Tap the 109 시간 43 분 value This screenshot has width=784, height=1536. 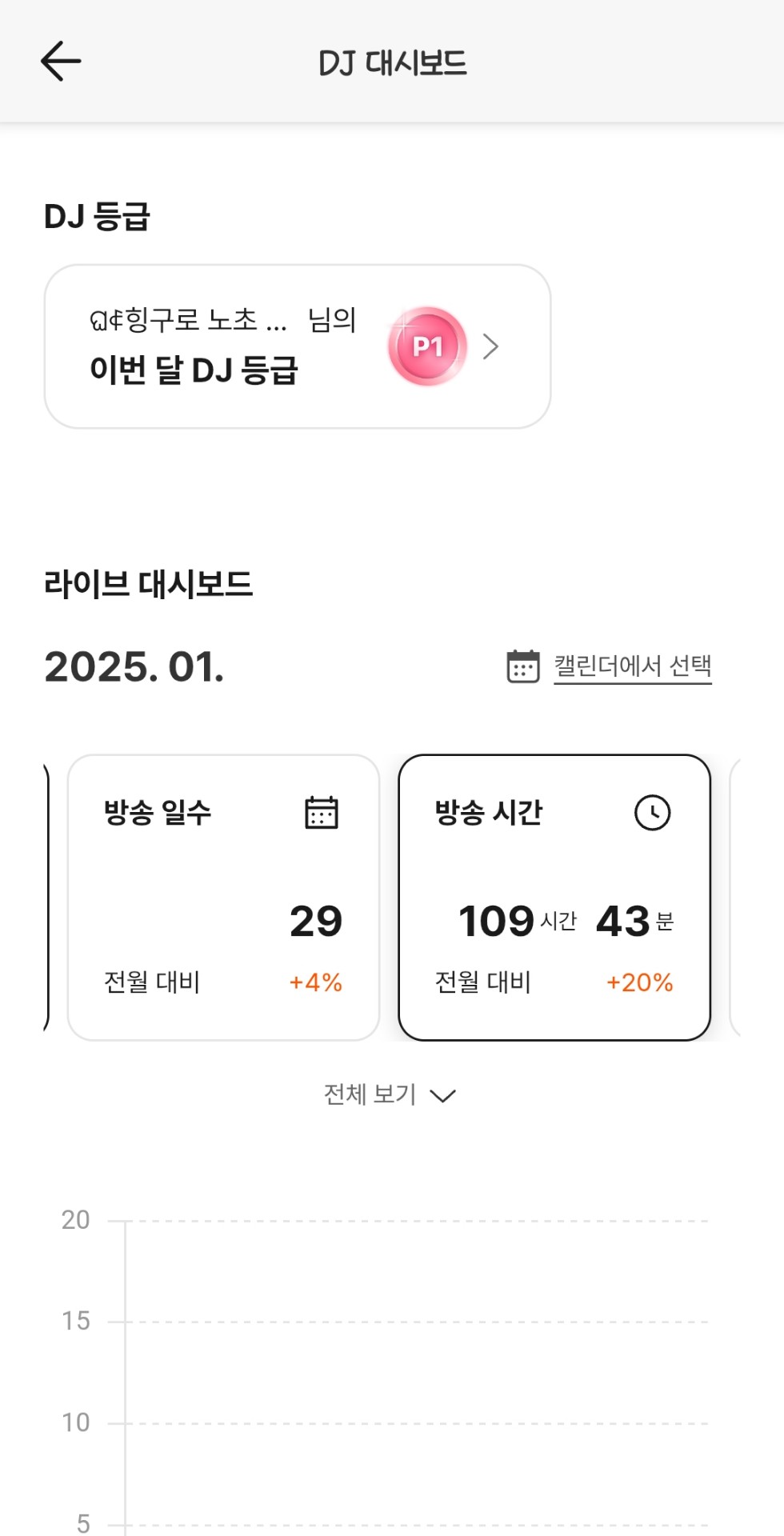click(x=566, y=921)
